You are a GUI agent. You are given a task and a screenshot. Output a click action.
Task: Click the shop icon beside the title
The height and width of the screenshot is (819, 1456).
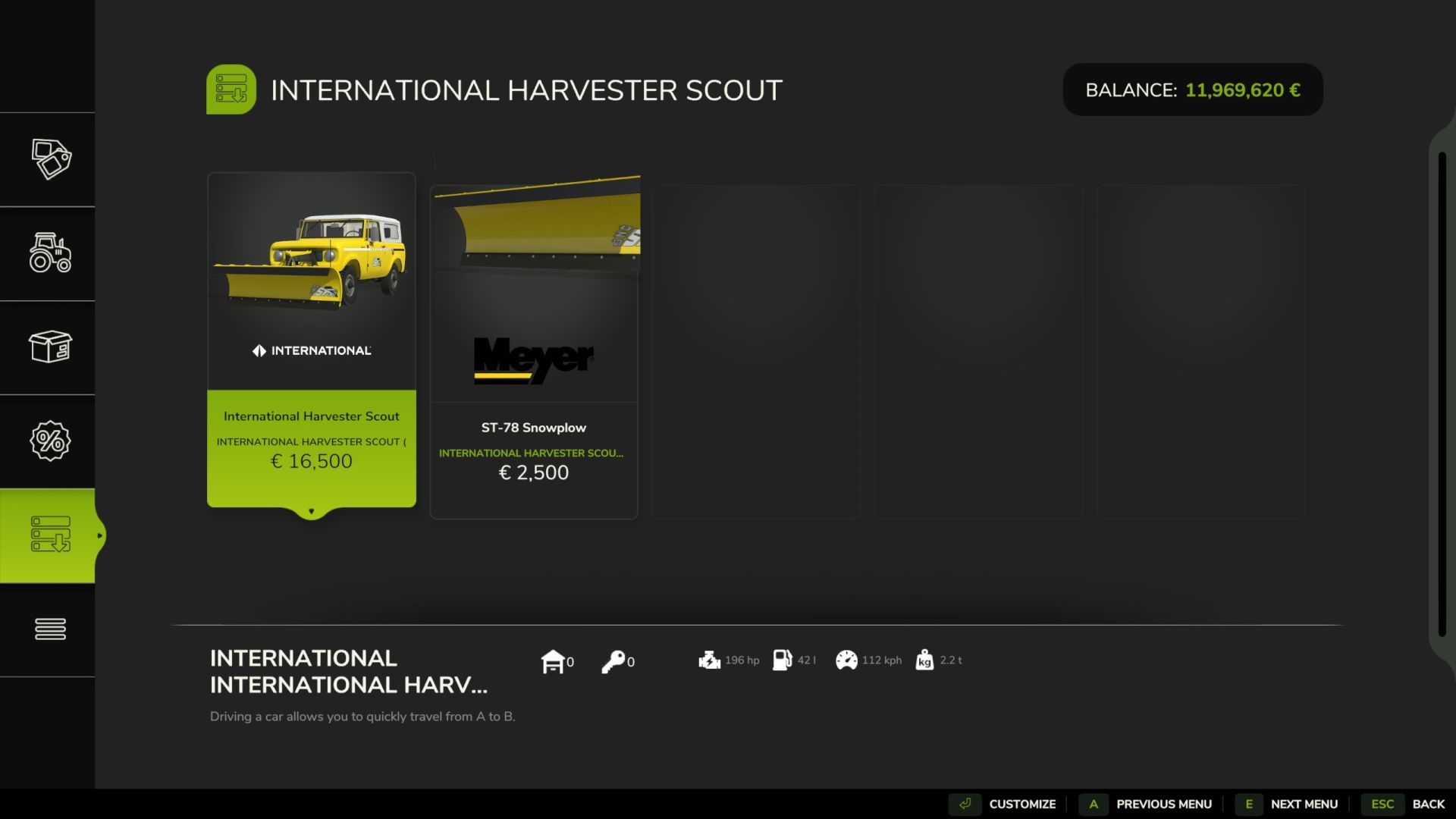point(232,89)
